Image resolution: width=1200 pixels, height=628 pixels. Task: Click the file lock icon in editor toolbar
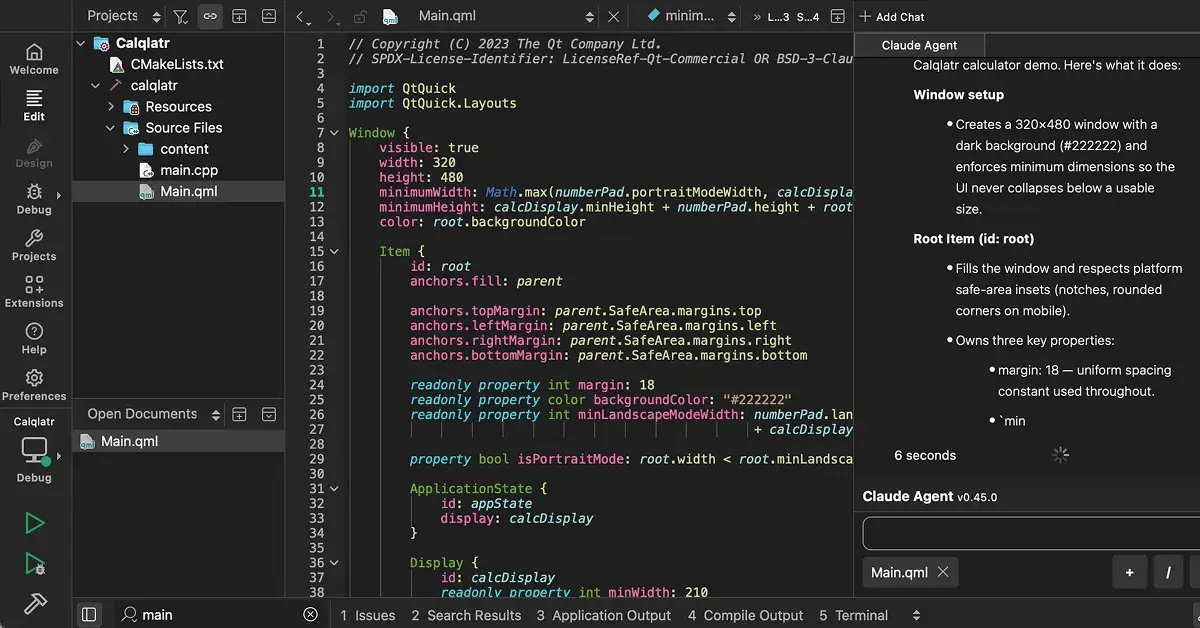(x=360, y=16)
